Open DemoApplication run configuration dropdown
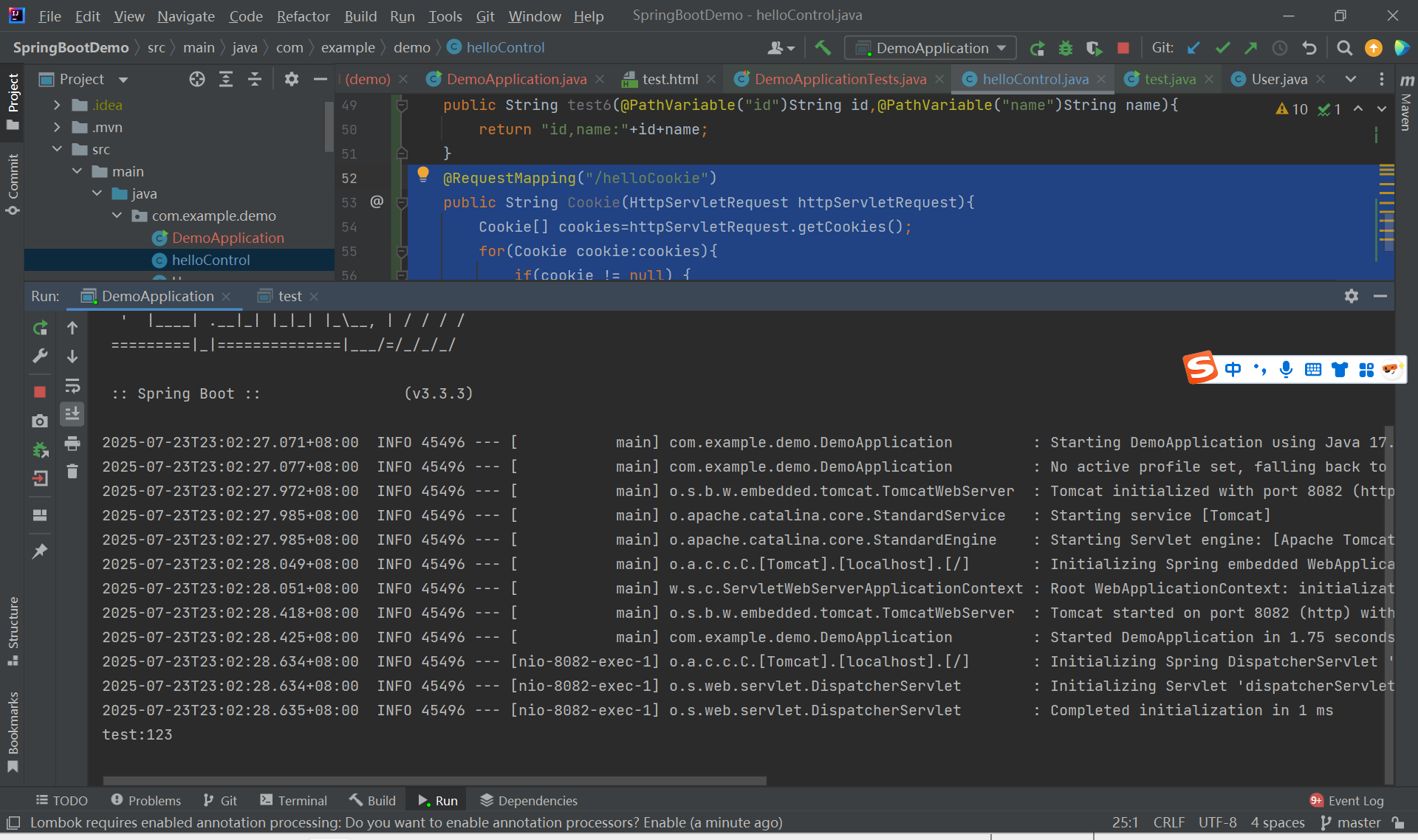Screen dimensions: 1418x840 [931, 48]
